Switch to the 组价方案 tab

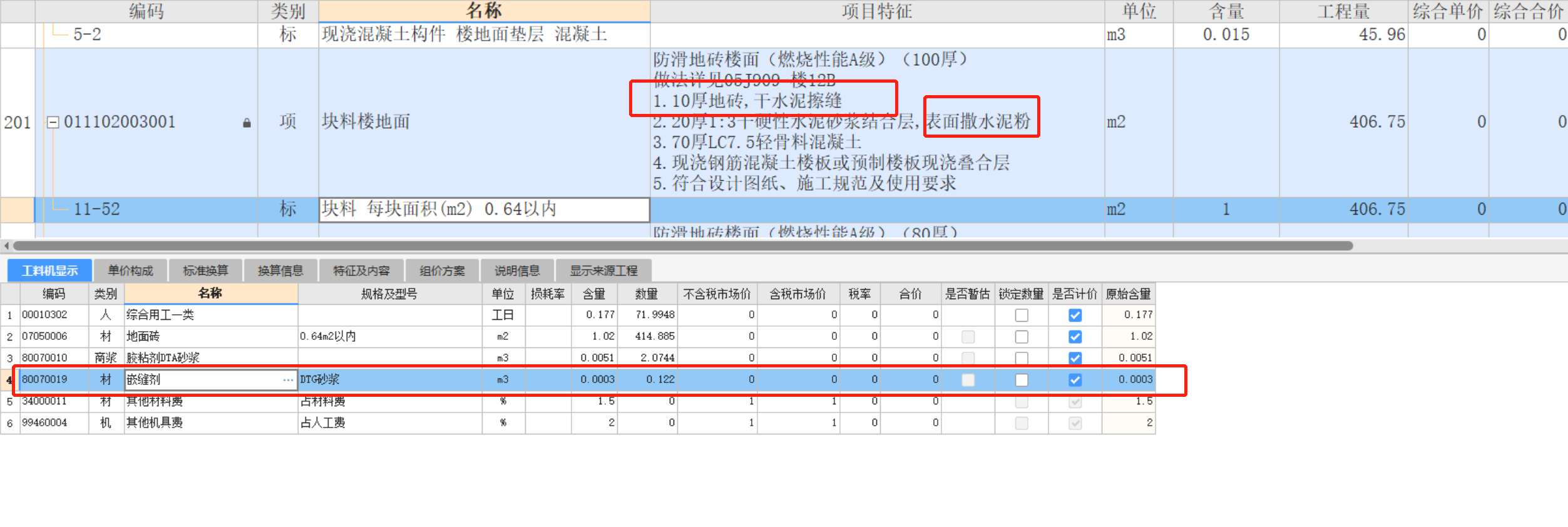coord(442,271)
